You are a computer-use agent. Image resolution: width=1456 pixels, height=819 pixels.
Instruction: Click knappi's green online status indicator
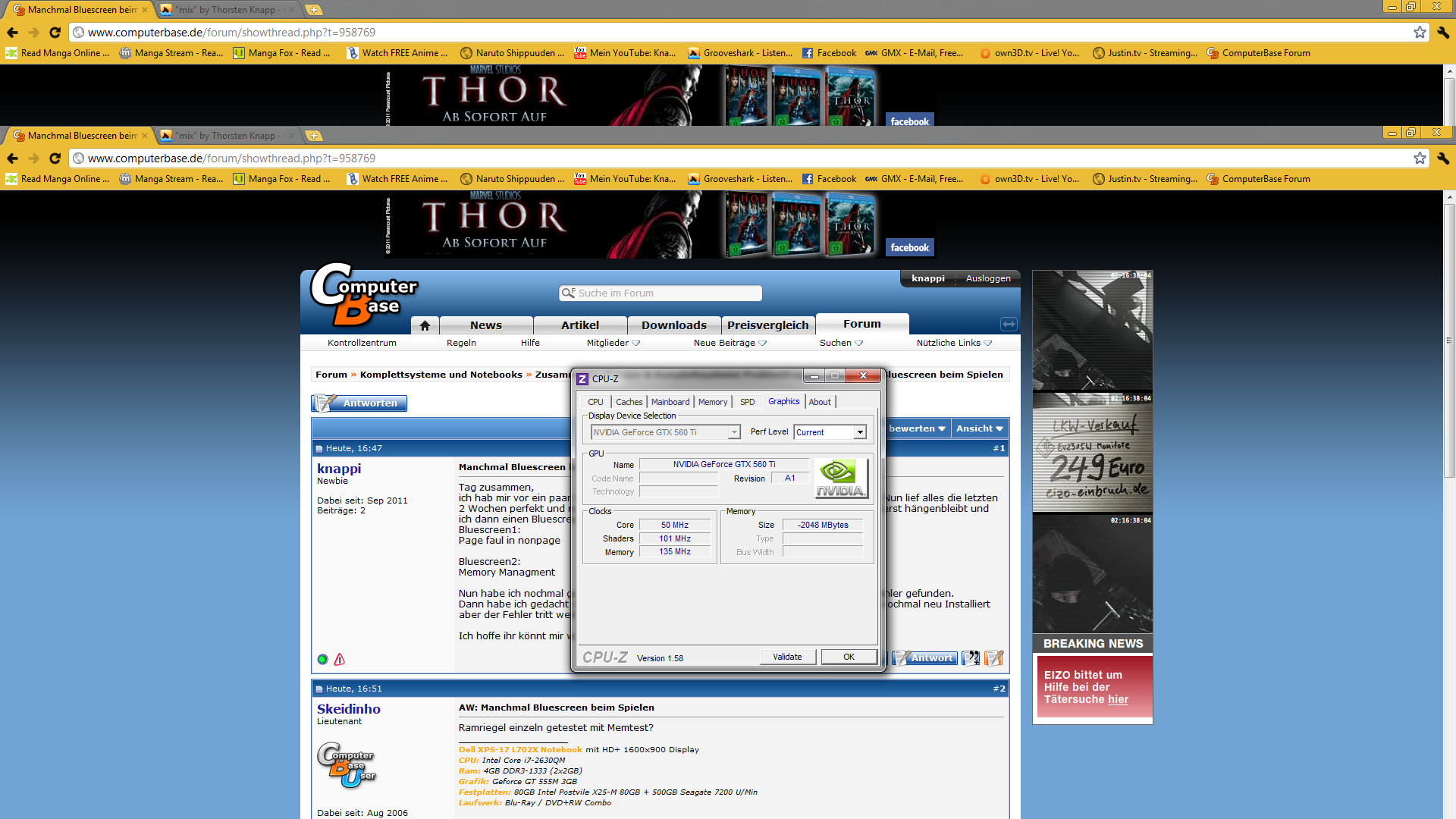322,660
